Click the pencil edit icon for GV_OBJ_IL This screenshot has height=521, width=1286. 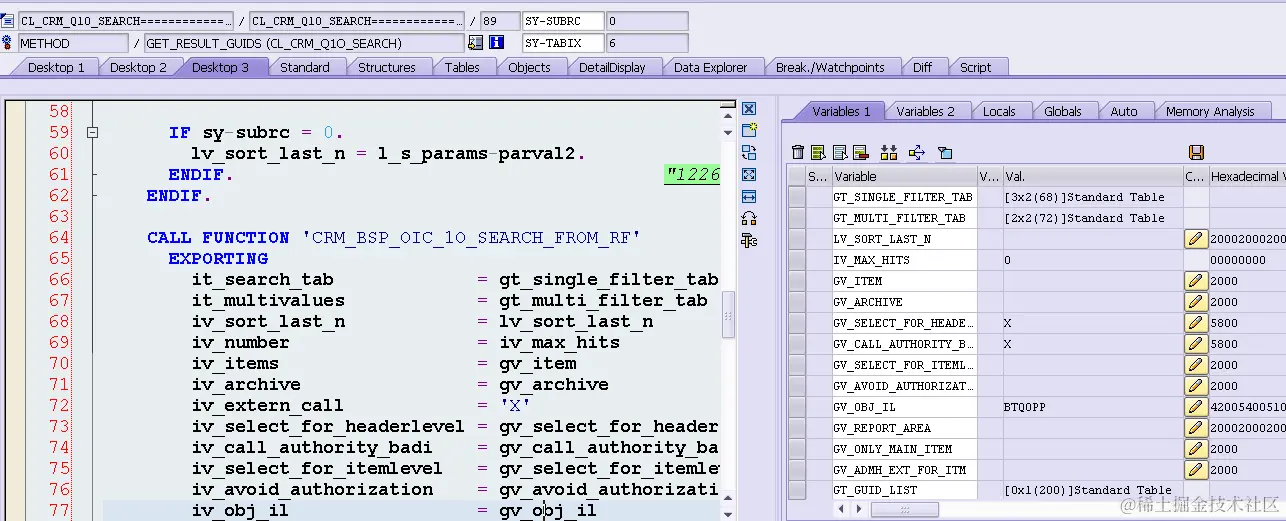1195,407
